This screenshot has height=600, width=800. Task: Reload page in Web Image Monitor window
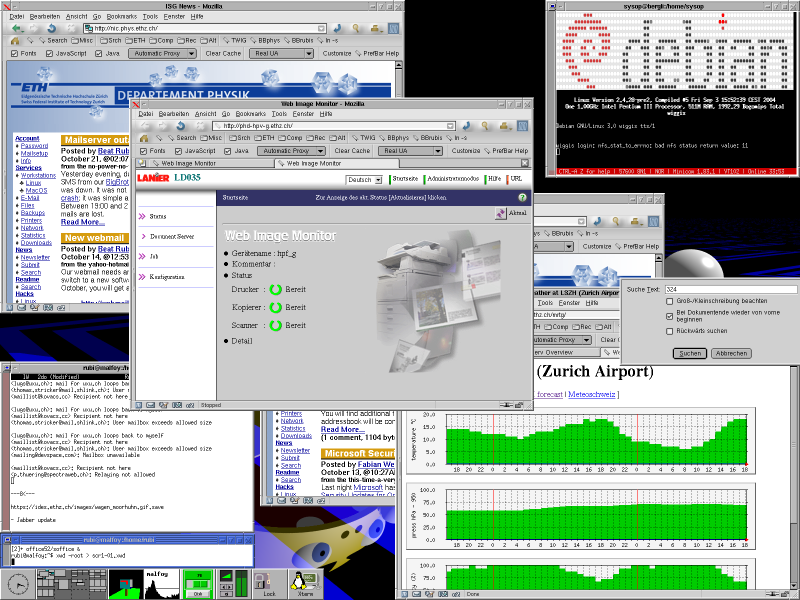181,126
